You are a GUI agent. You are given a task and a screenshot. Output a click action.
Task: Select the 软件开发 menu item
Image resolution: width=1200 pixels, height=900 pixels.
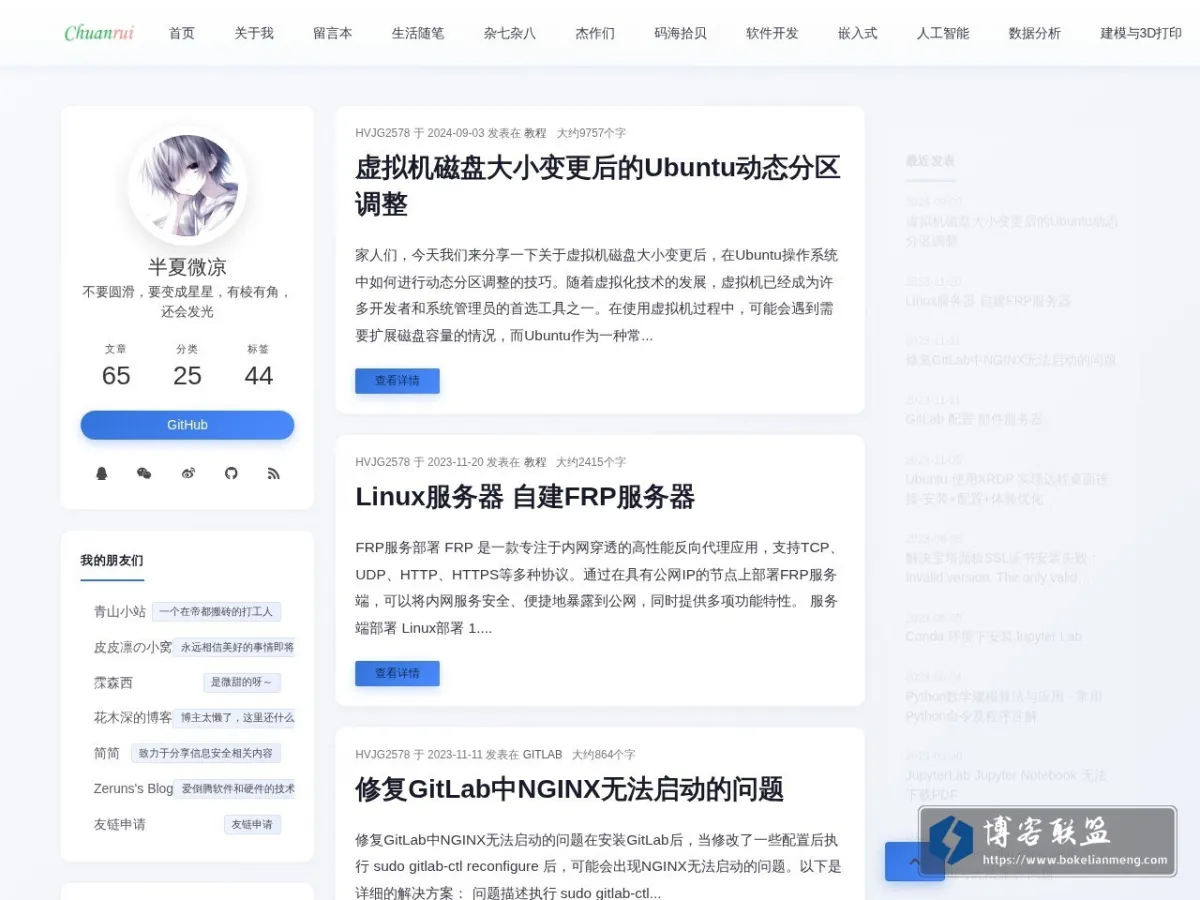(772, 33)
